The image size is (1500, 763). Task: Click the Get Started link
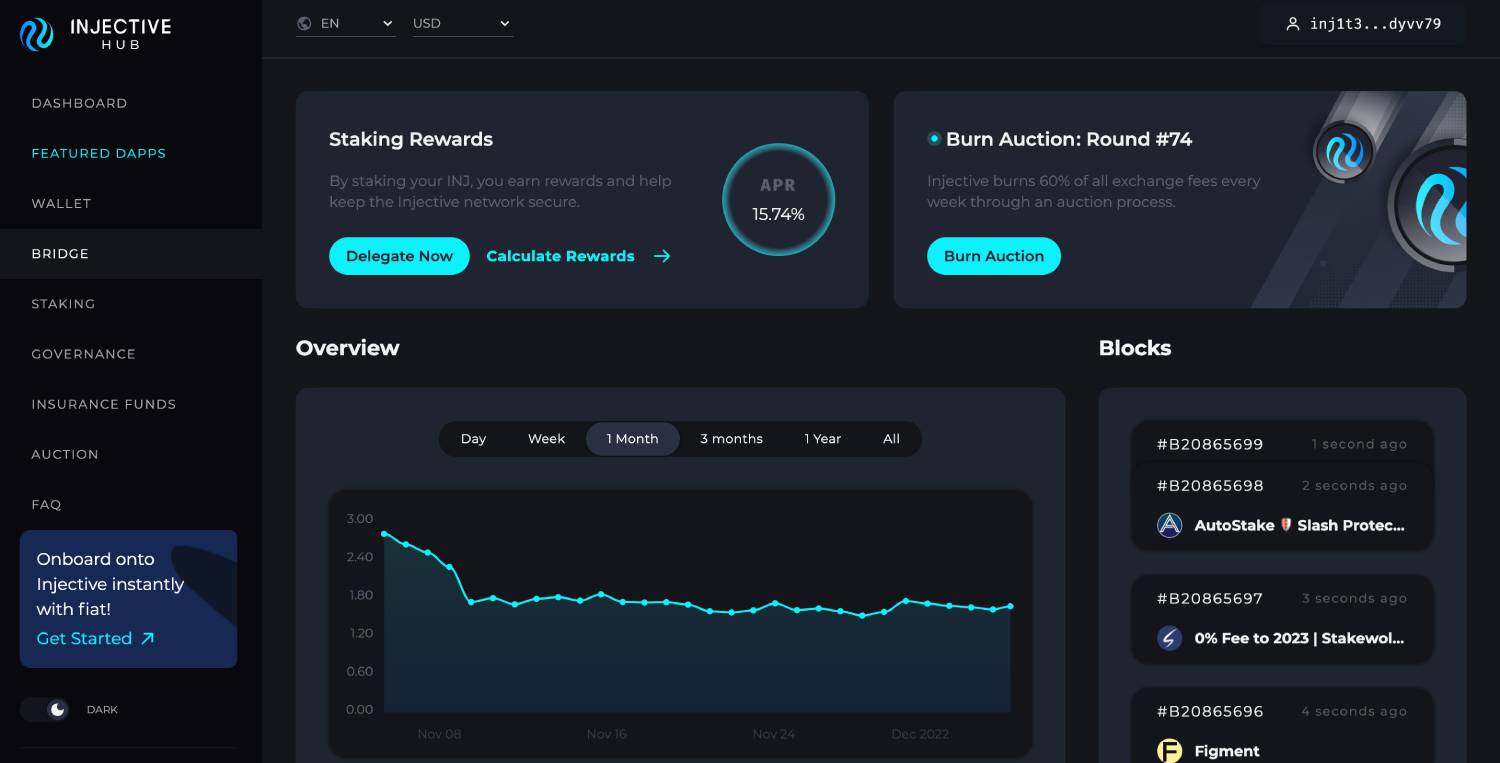click(84, 638)
